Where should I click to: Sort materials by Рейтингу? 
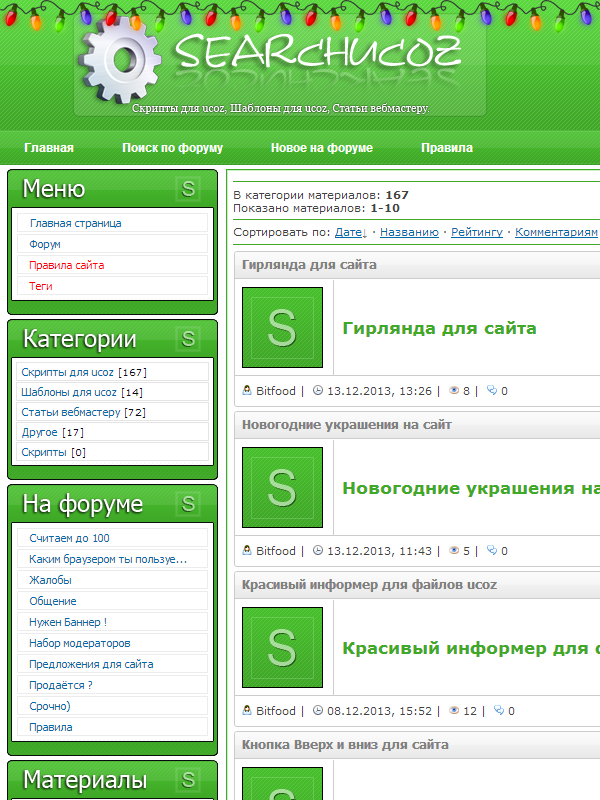(477, 232)
